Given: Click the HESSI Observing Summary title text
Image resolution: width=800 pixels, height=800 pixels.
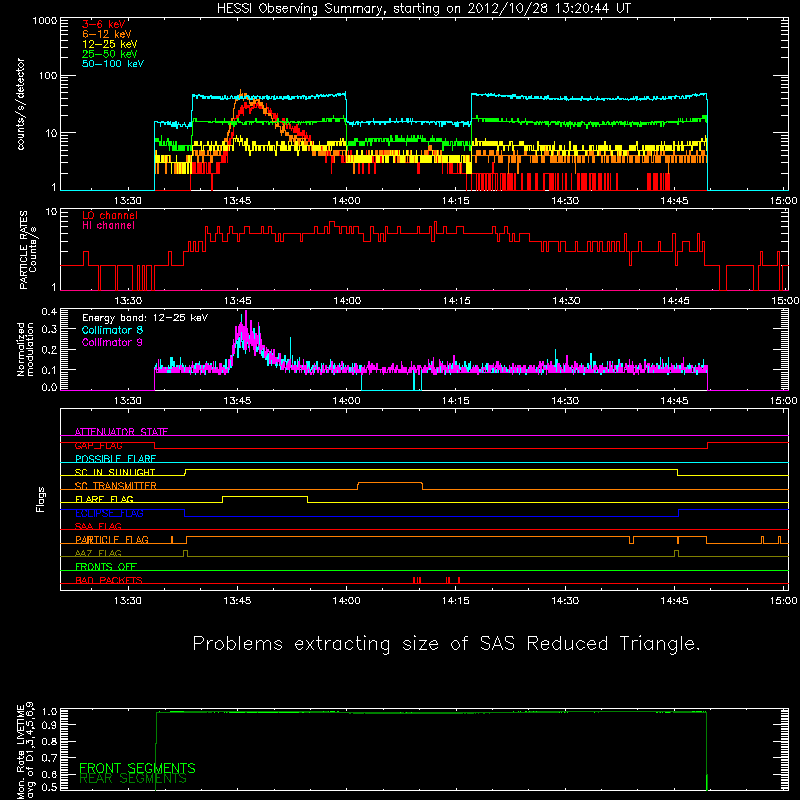Looking at the screenshot, I should (x=423, y=9).
